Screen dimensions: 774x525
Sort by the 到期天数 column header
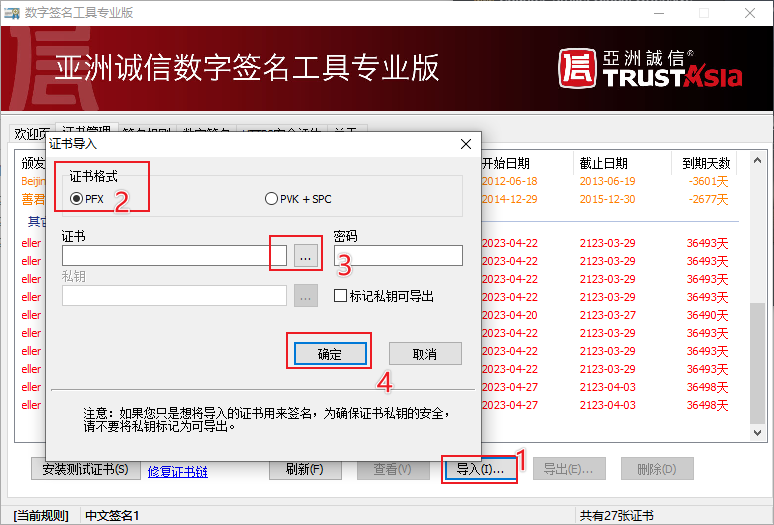tap(706, 163)
